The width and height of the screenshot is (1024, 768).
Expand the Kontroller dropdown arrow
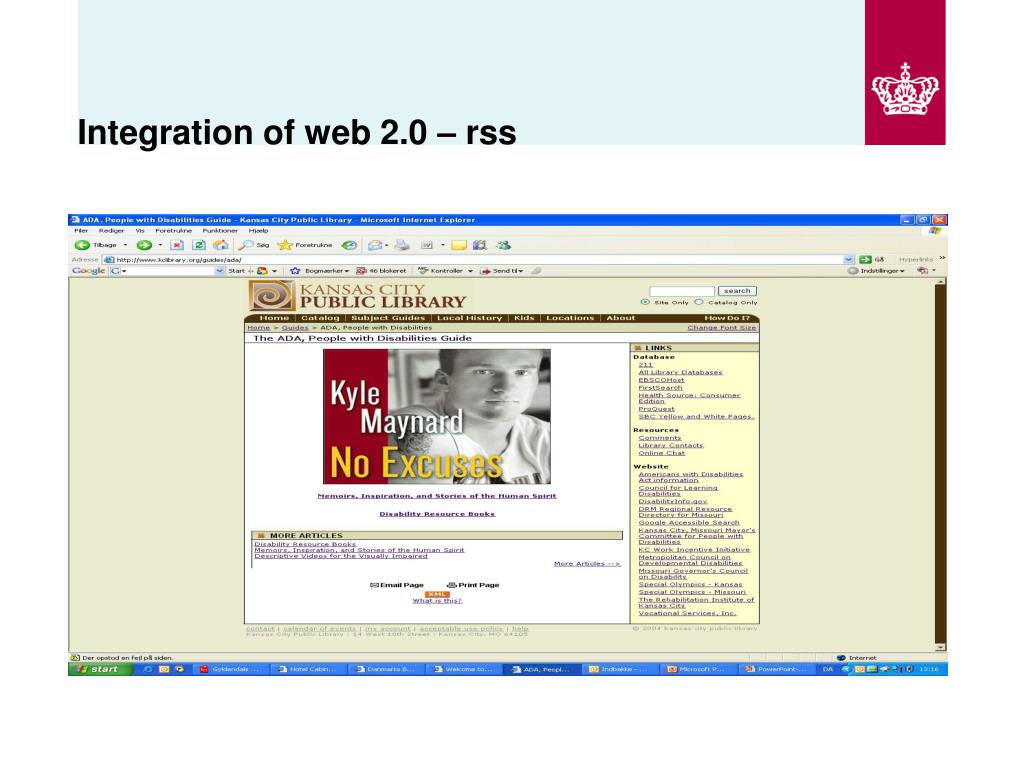(x=470, y=271)
